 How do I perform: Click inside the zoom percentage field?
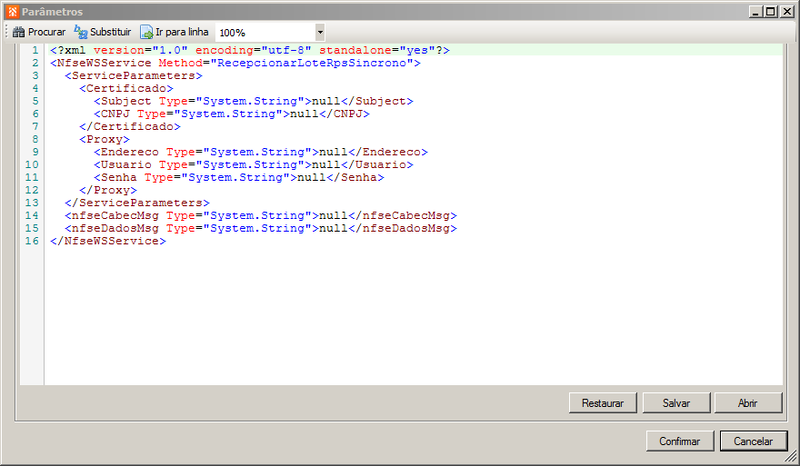click(x=265, y=32)
